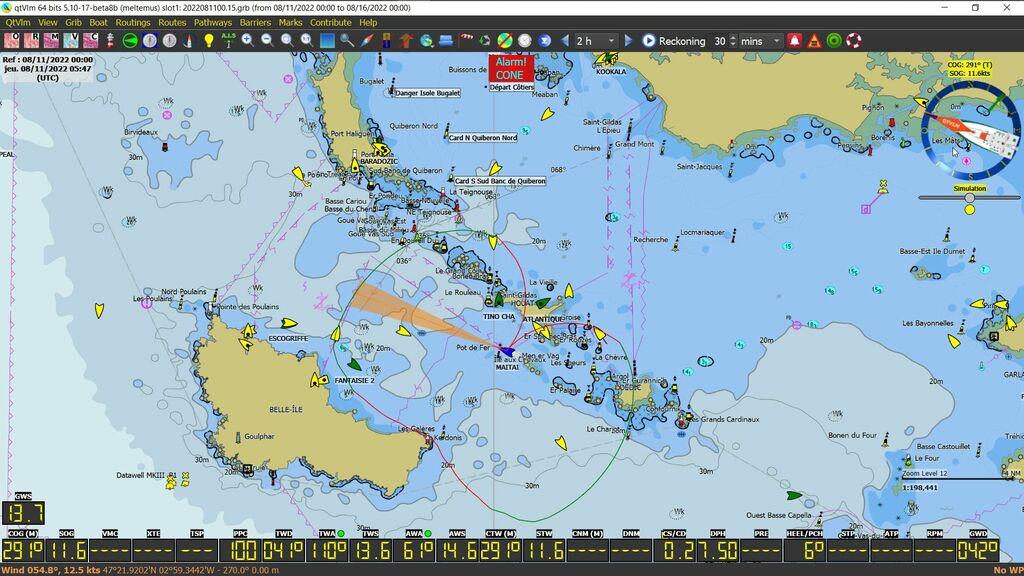The height and width of the screenshot is (576, 1024).
Task: Click the Zoom Level 12 scale text
Action: click(925, 473)
